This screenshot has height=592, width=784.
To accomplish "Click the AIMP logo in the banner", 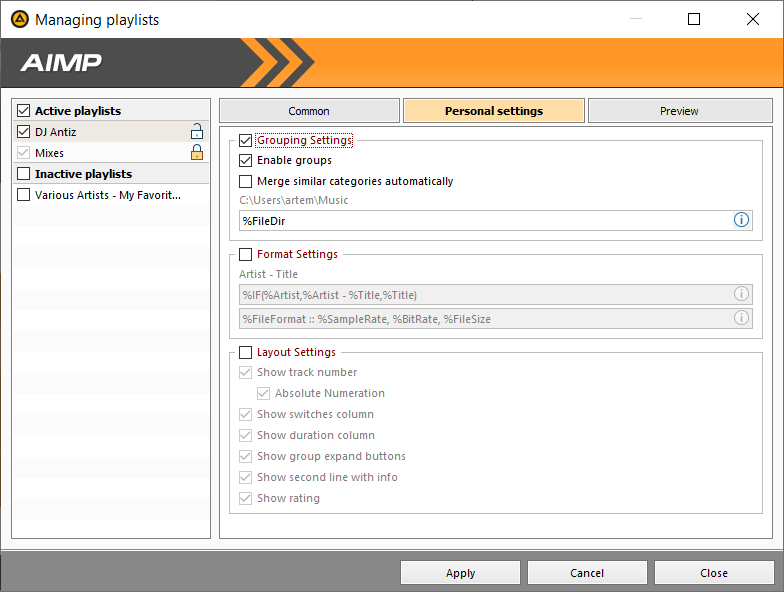I will 61,63.
